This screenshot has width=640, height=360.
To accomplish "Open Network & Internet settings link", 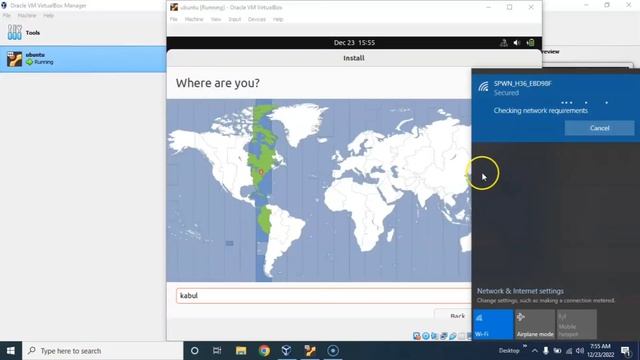I will [520, 291].
